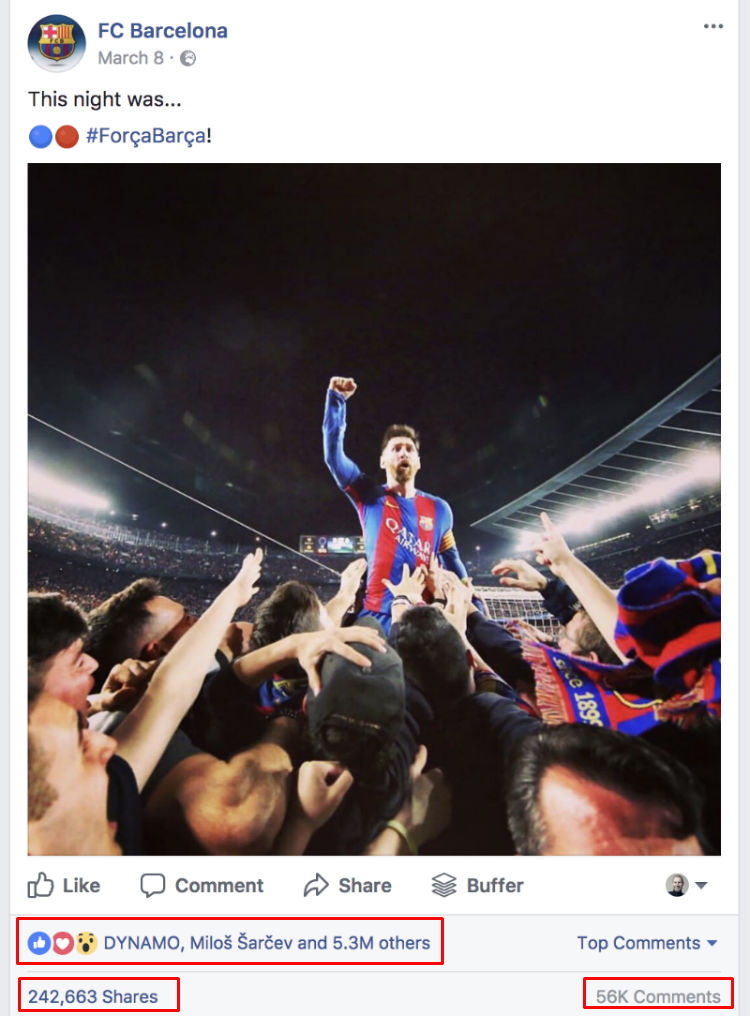Click the red heart reaction icon
750x1016 pixels.
(x=62, y=943)
